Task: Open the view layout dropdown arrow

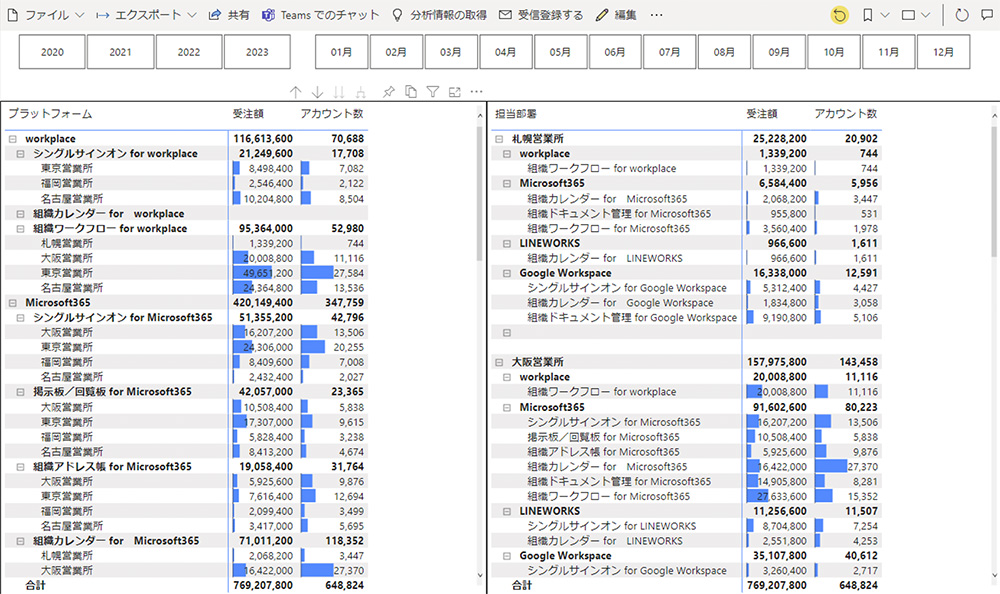Action: click(x=925, y=15)
